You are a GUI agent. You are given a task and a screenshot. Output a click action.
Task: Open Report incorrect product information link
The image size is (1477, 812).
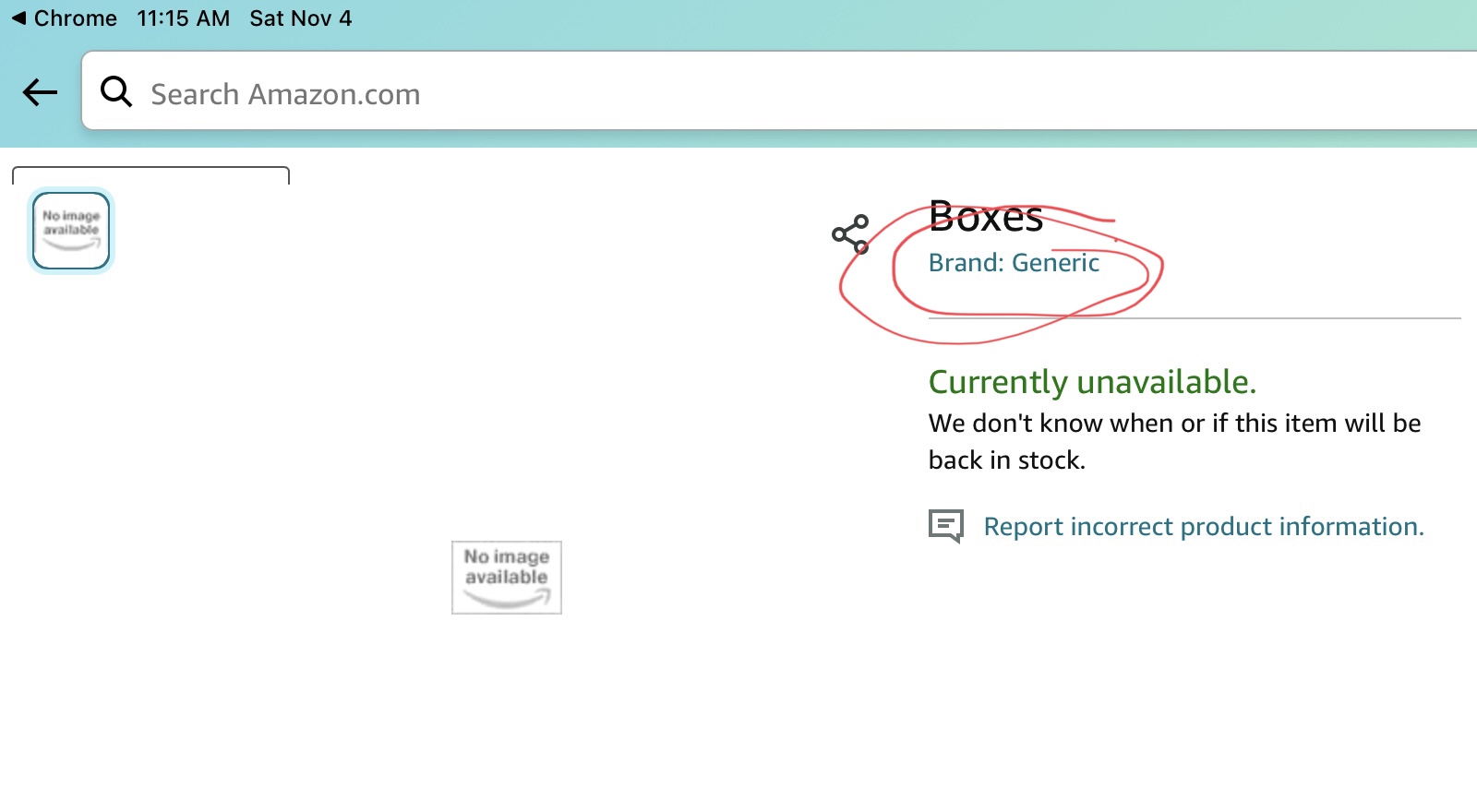1204,527
